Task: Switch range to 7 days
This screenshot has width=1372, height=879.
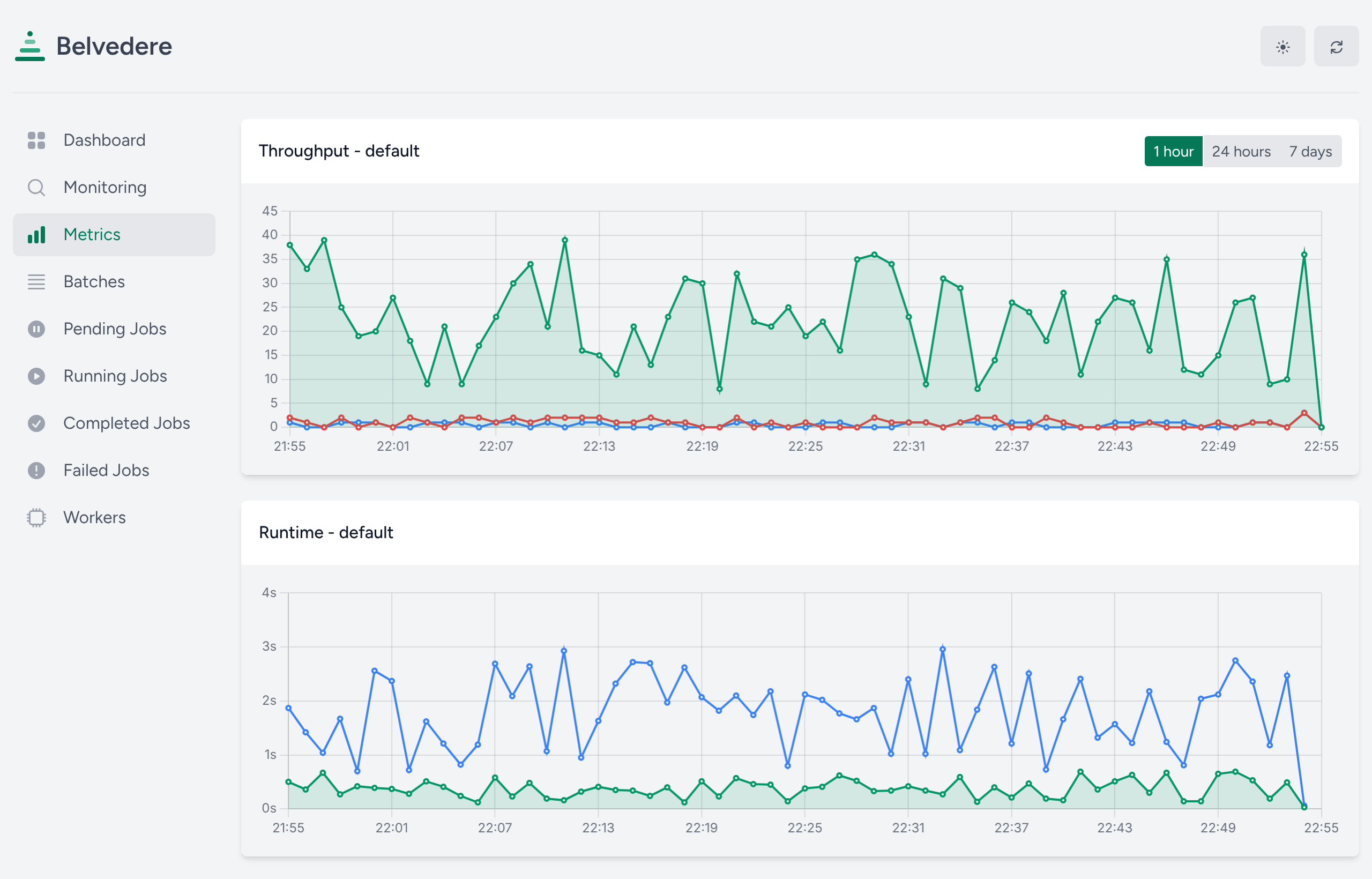Action: point(1310,151)
